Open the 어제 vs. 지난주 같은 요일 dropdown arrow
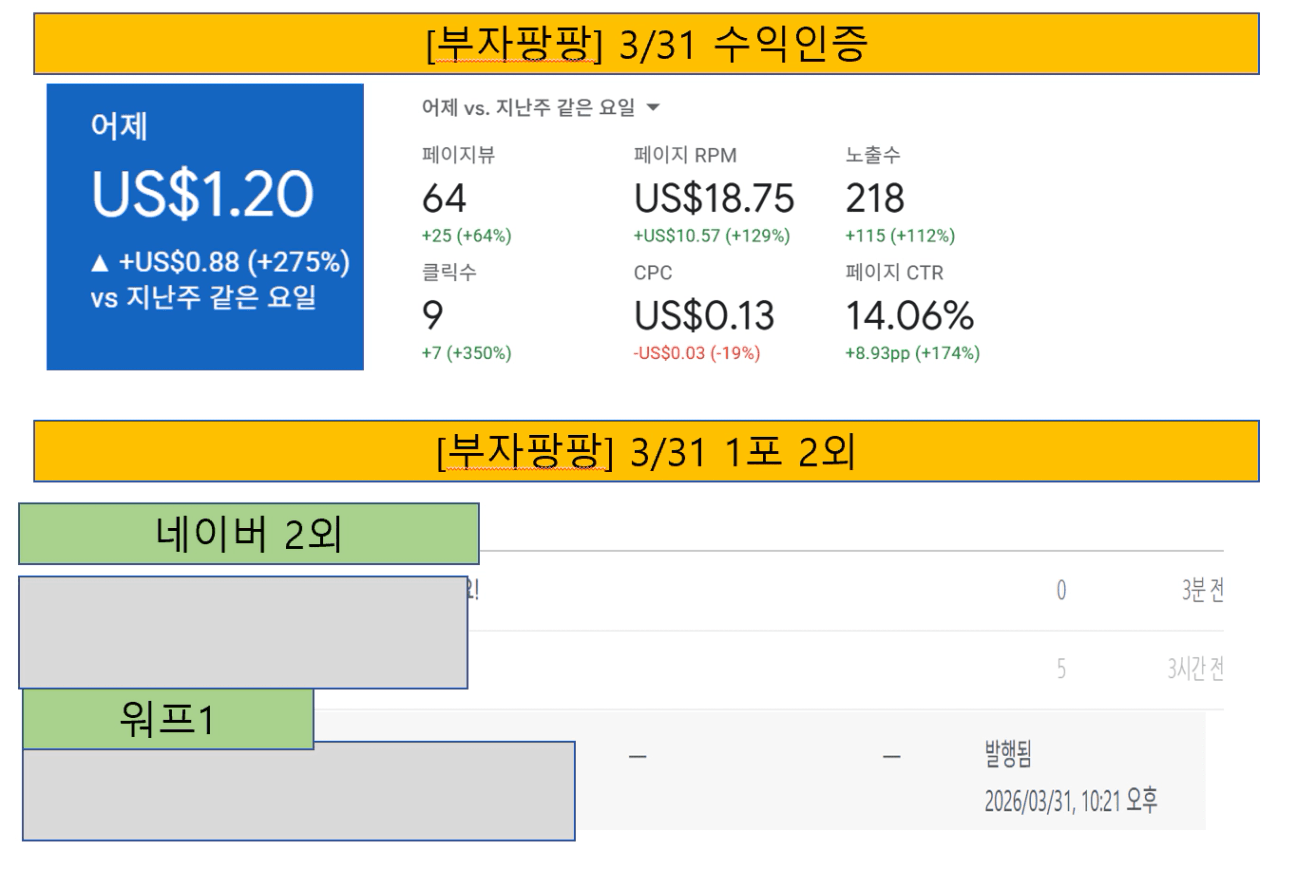 654,108
